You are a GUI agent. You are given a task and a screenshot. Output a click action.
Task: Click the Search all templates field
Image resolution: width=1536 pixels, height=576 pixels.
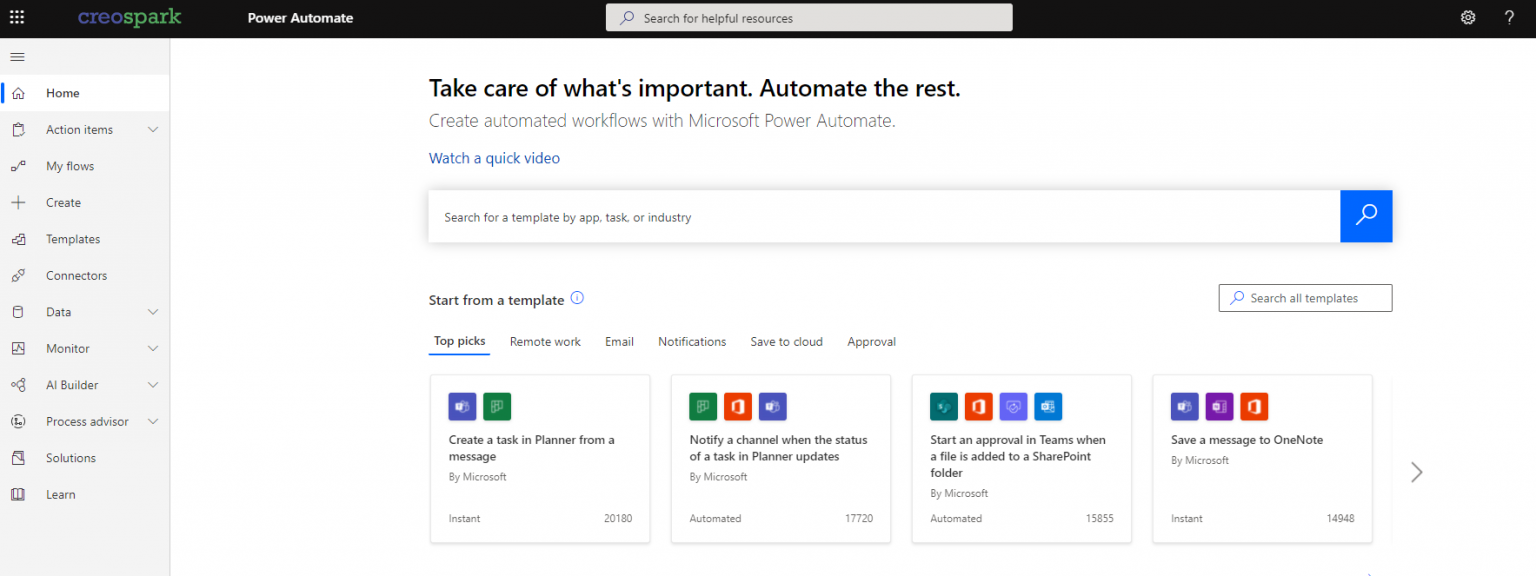[x=1305, y=297]
